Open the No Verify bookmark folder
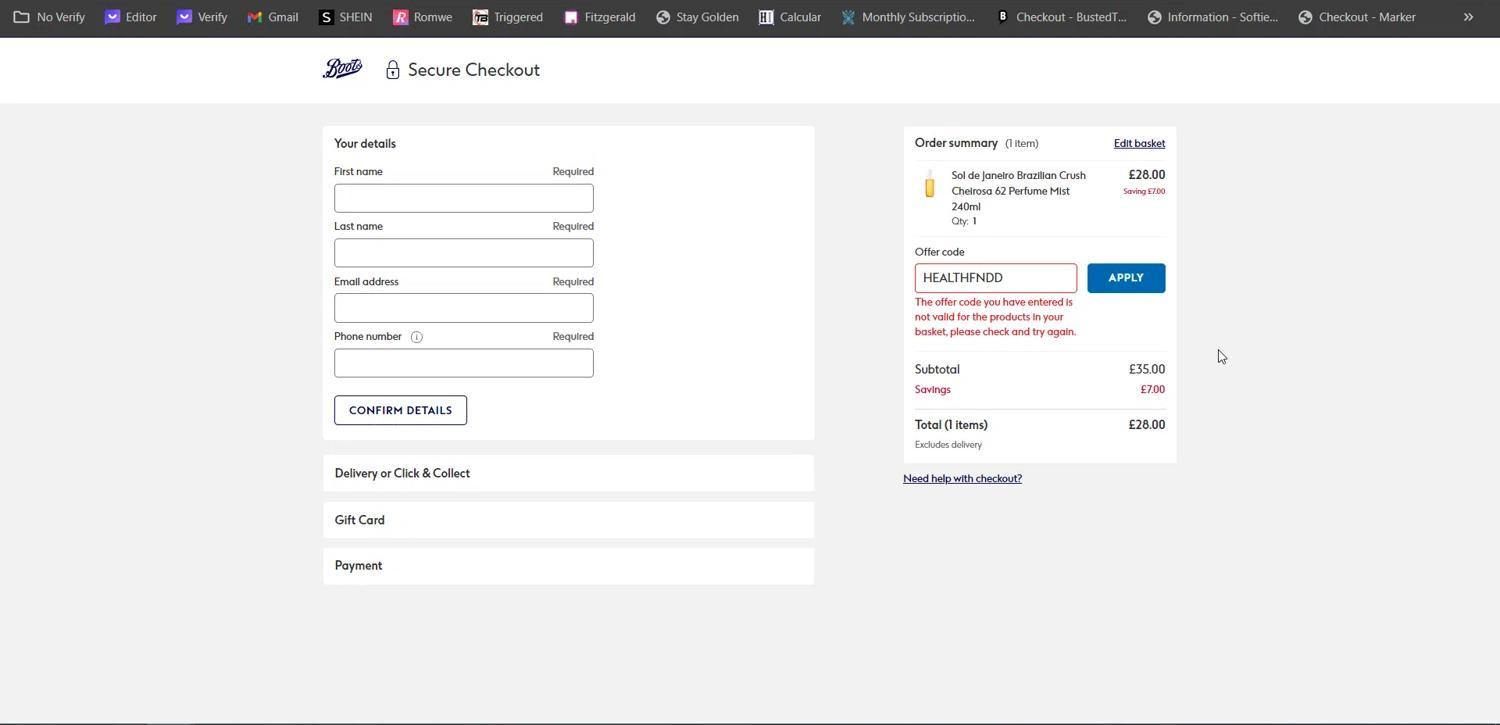This screenshot has width=1500, height=725. coord(49,17)
